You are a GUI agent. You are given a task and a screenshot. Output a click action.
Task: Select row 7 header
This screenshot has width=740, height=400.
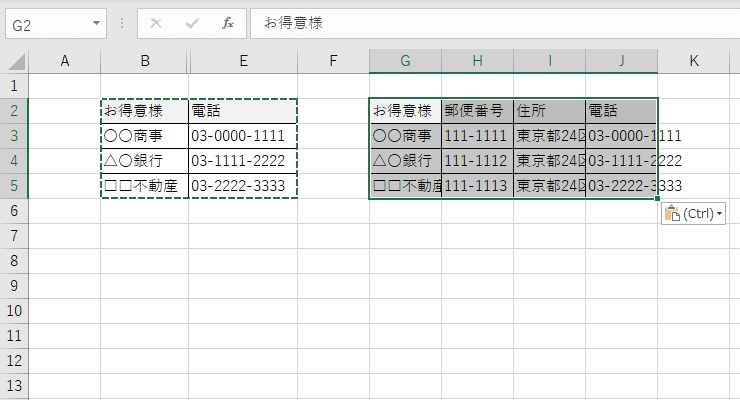coord(14,236)
